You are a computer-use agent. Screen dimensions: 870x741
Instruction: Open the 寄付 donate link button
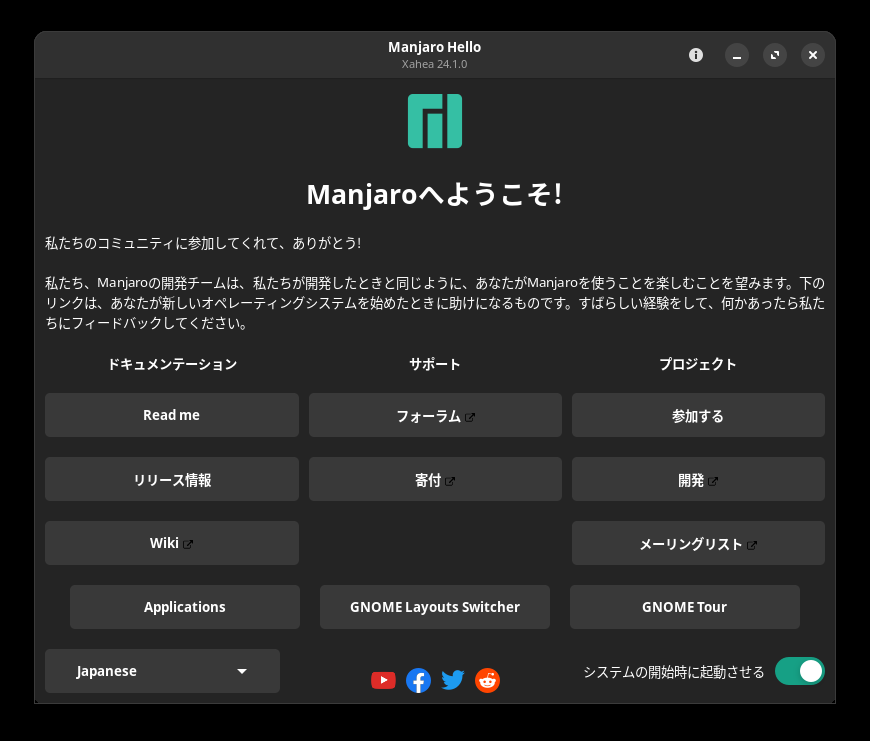click(436, 479)
